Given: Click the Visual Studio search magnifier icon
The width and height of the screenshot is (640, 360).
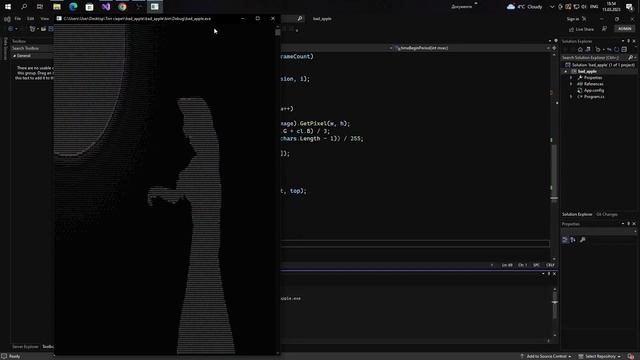Looking at the screenshot, I should (x=300, y=18).
